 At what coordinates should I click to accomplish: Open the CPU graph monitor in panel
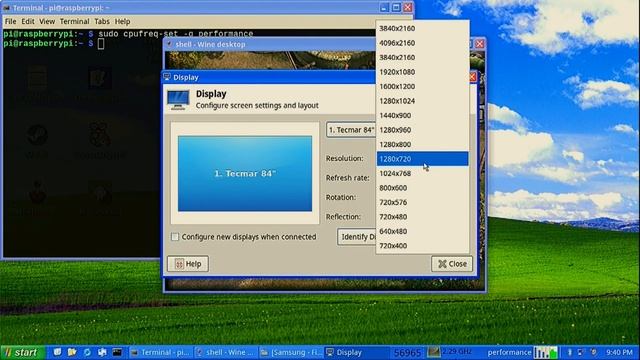[545, 352]
